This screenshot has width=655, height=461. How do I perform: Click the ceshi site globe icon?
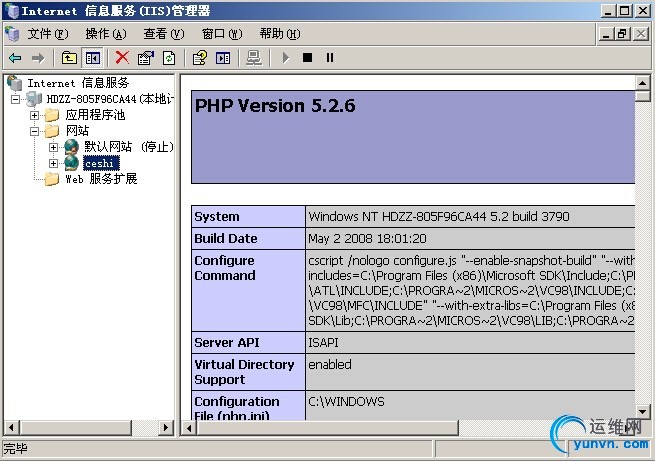tap(72, 163)
